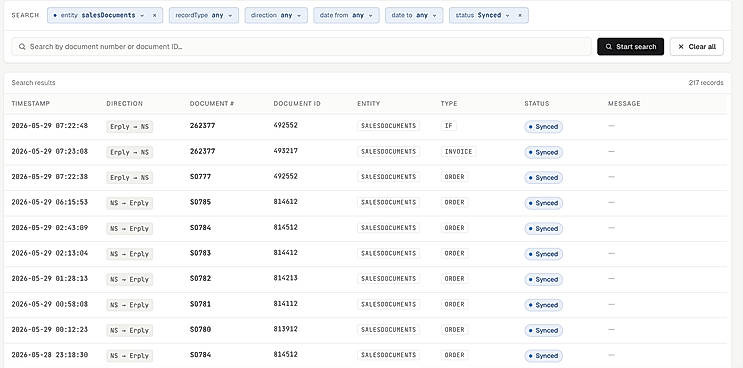743x368 pixels.
Task: Click the DOCUMENT # column header
Action: [x=212, y=103]
